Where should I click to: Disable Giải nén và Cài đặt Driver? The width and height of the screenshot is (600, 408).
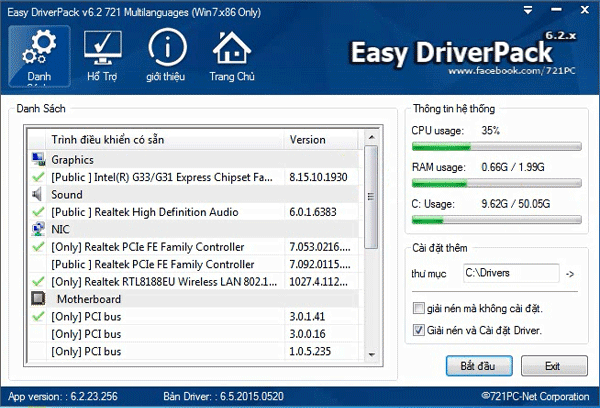pyautogui.click(x=419, y=330)
